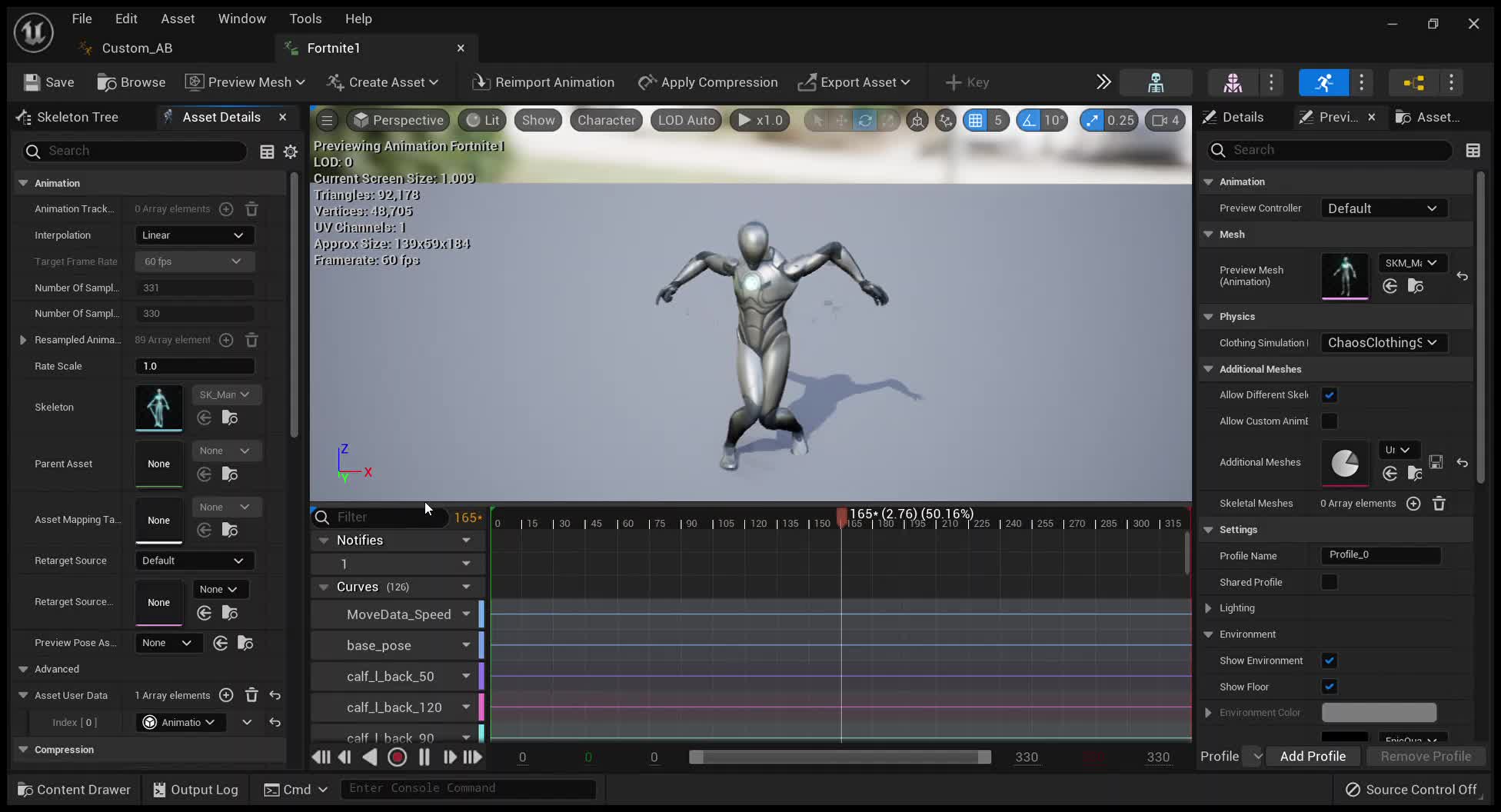Open the Preview Controller dropdown
The height and width of the screenshot is (812, 1501).
click(x=1383, y=208)
